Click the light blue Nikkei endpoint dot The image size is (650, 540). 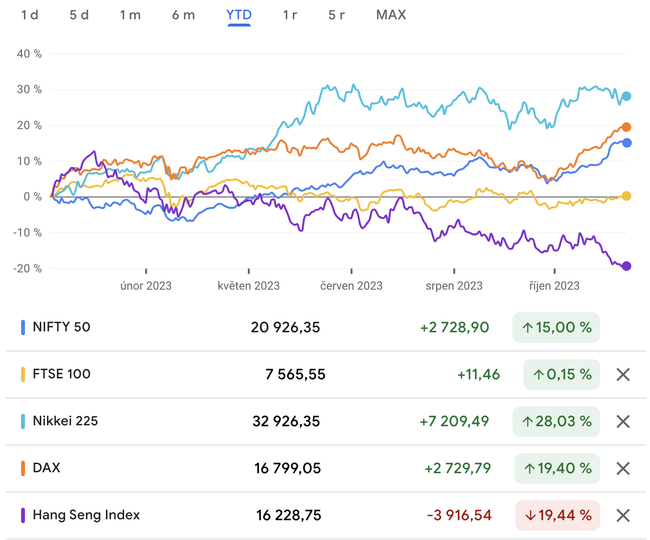[626, 97]
